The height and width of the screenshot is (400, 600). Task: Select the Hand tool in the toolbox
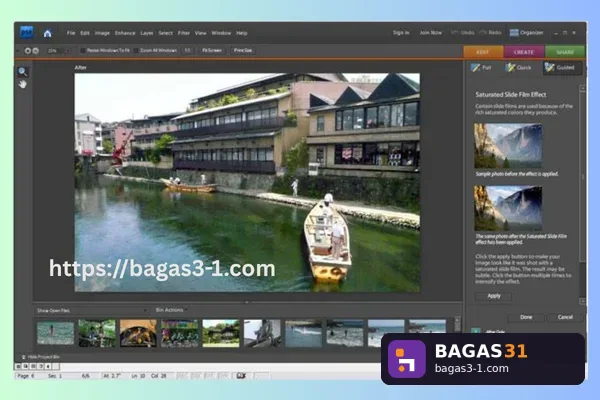click(x=23, y=84)
